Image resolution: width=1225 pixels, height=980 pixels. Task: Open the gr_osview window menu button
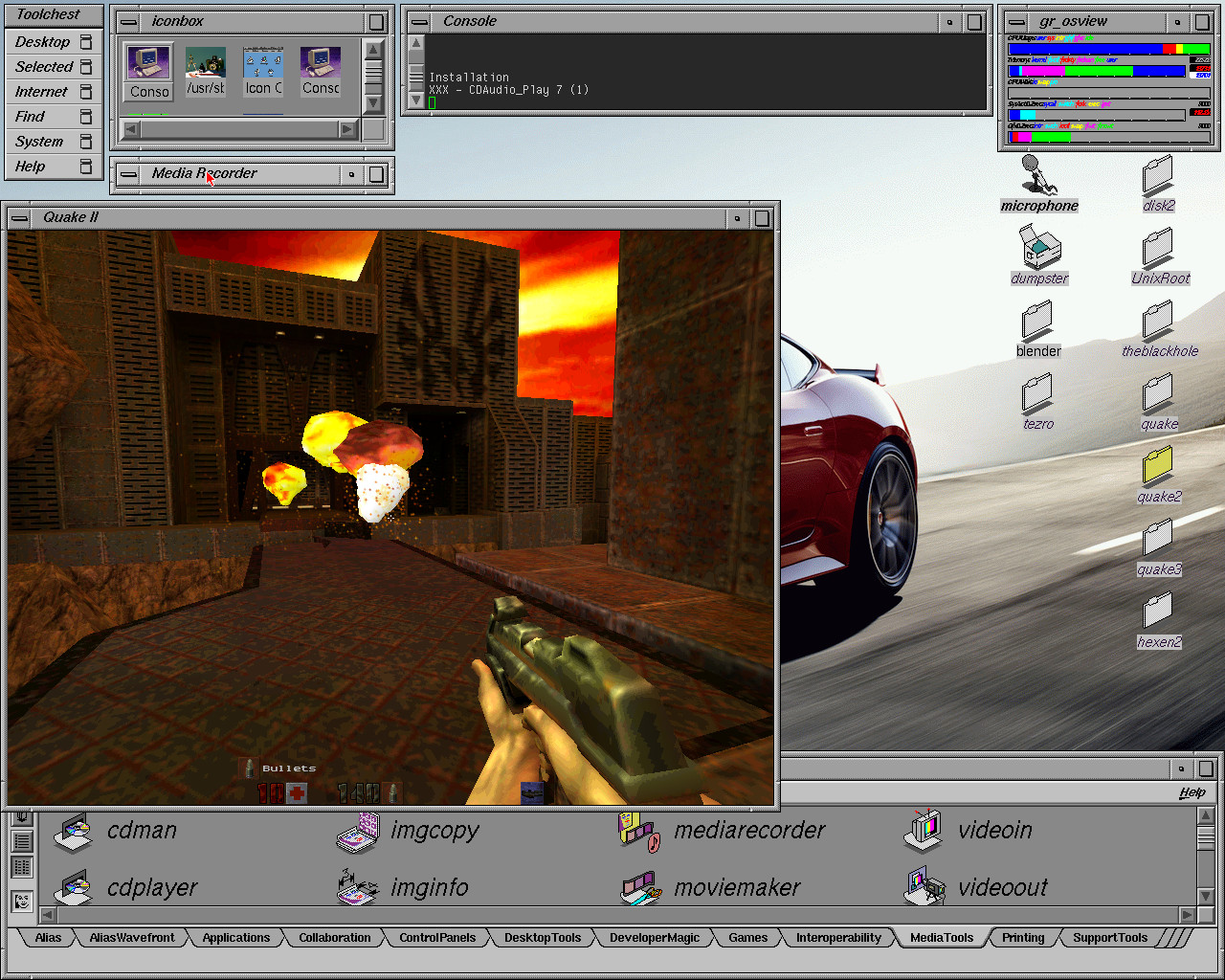[x=1017, y=22]
